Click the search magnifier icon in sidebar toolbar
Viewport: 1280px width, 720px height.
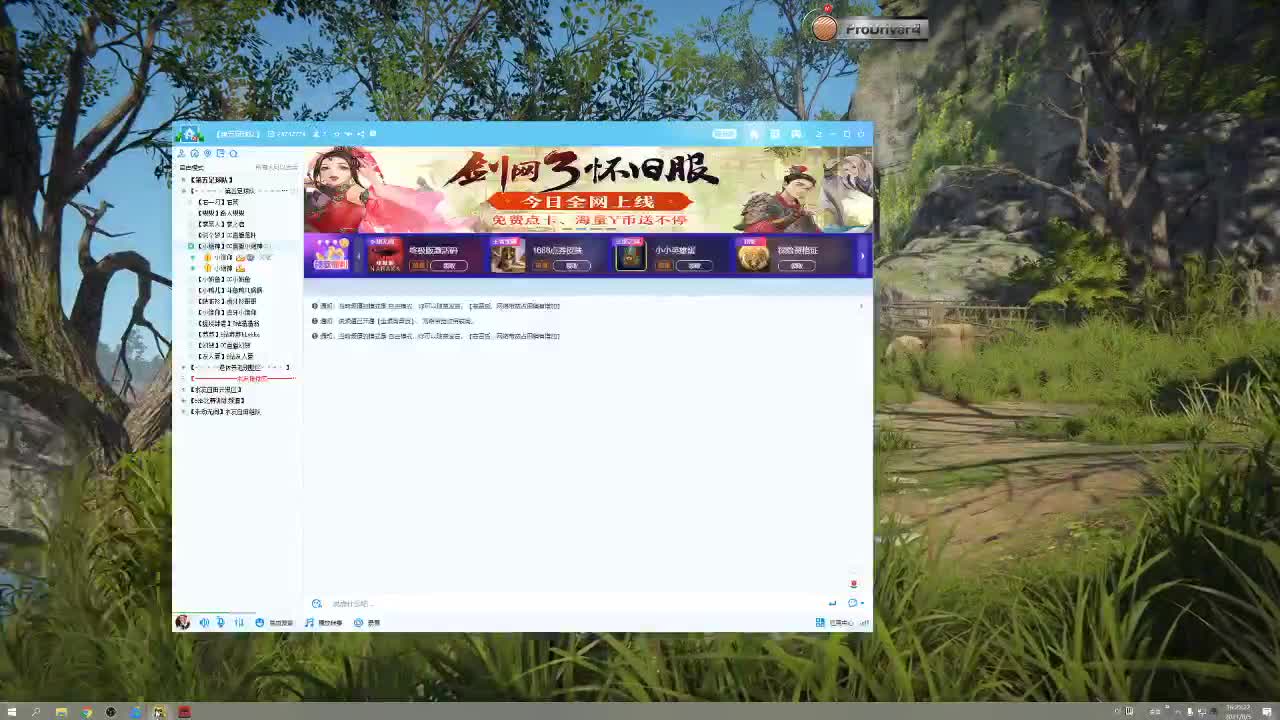pyautogui.click(x=233, y=153)
